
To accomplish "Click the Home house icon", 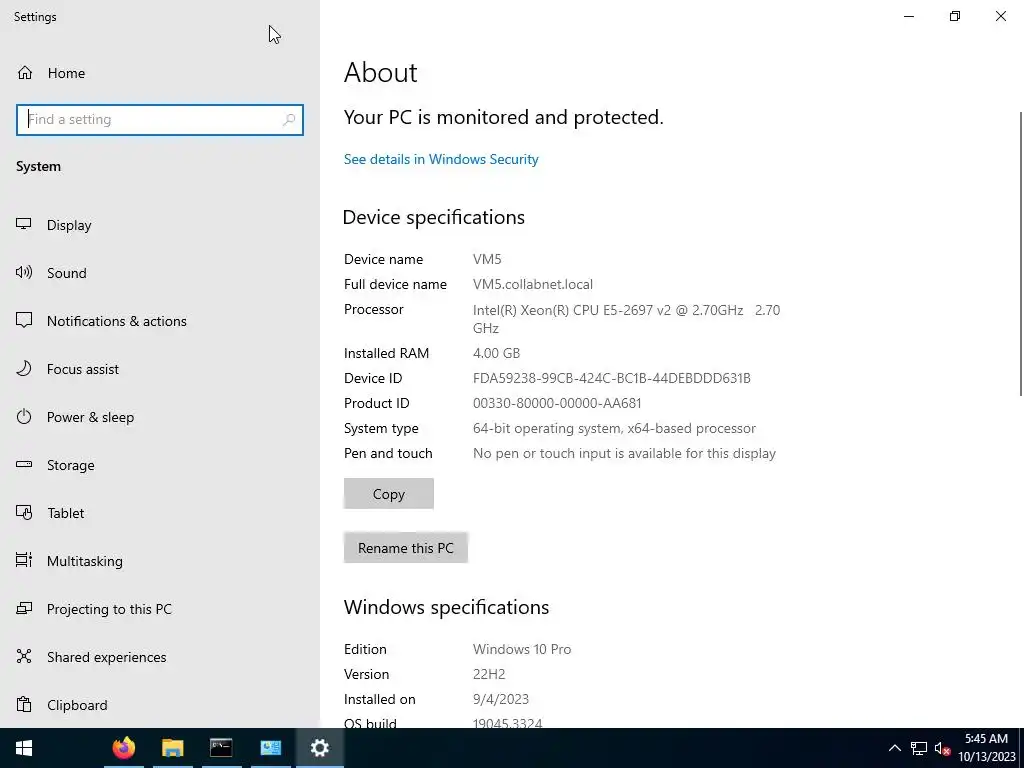I will click(x=25, y=72).
